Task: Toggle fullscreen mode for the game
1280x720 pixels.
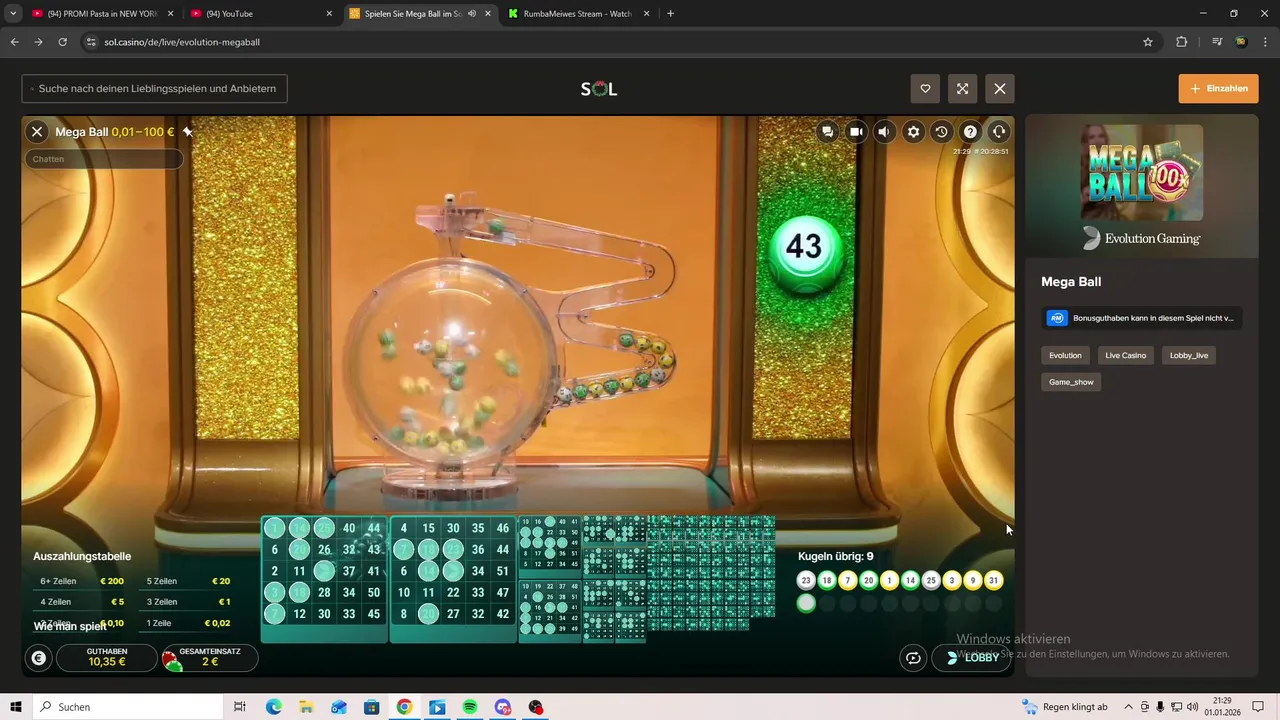Action: tap(962, 88)
